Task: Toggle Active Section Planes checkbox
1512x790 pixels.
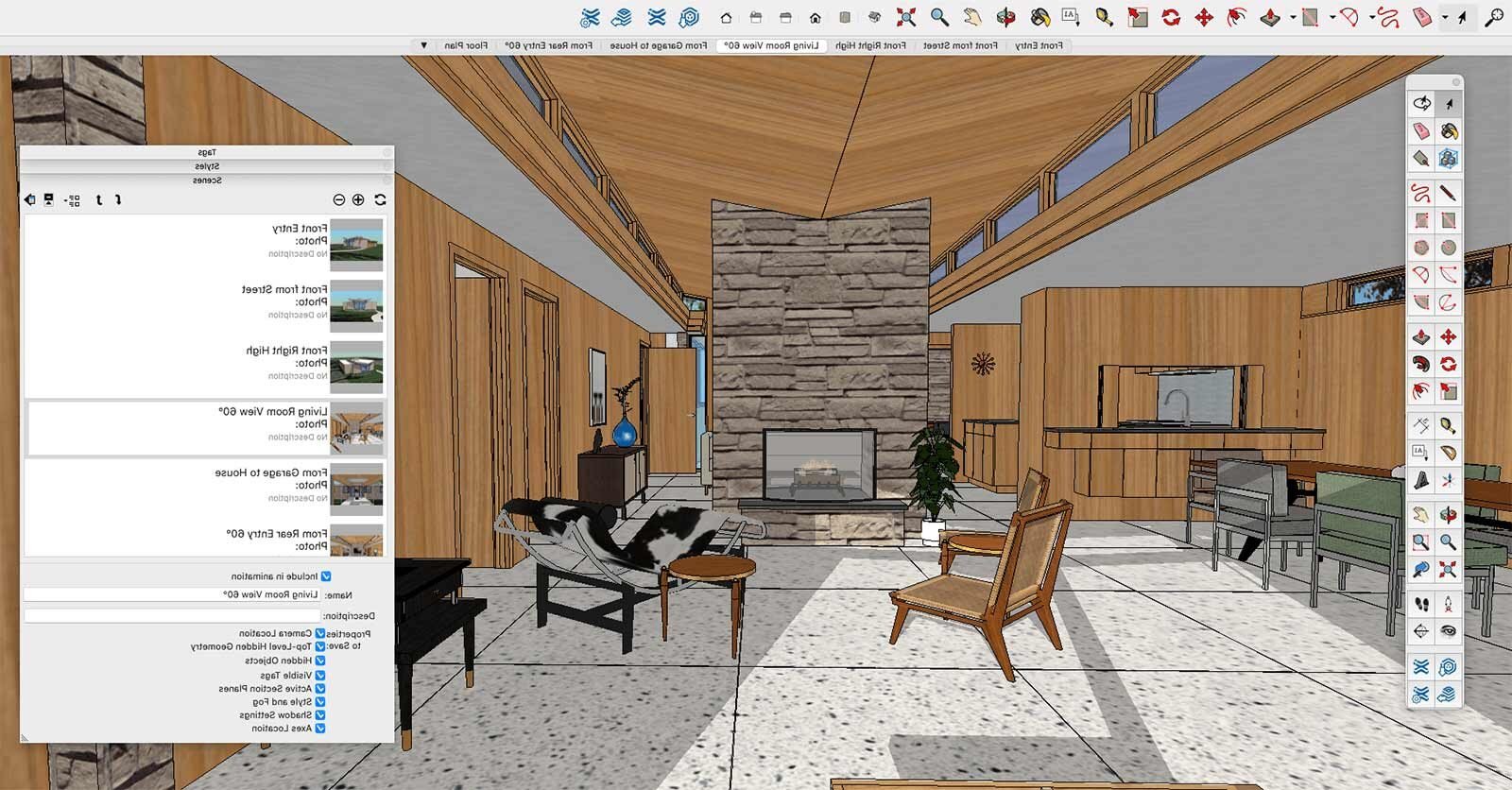Action: click(x=320, y=689)
